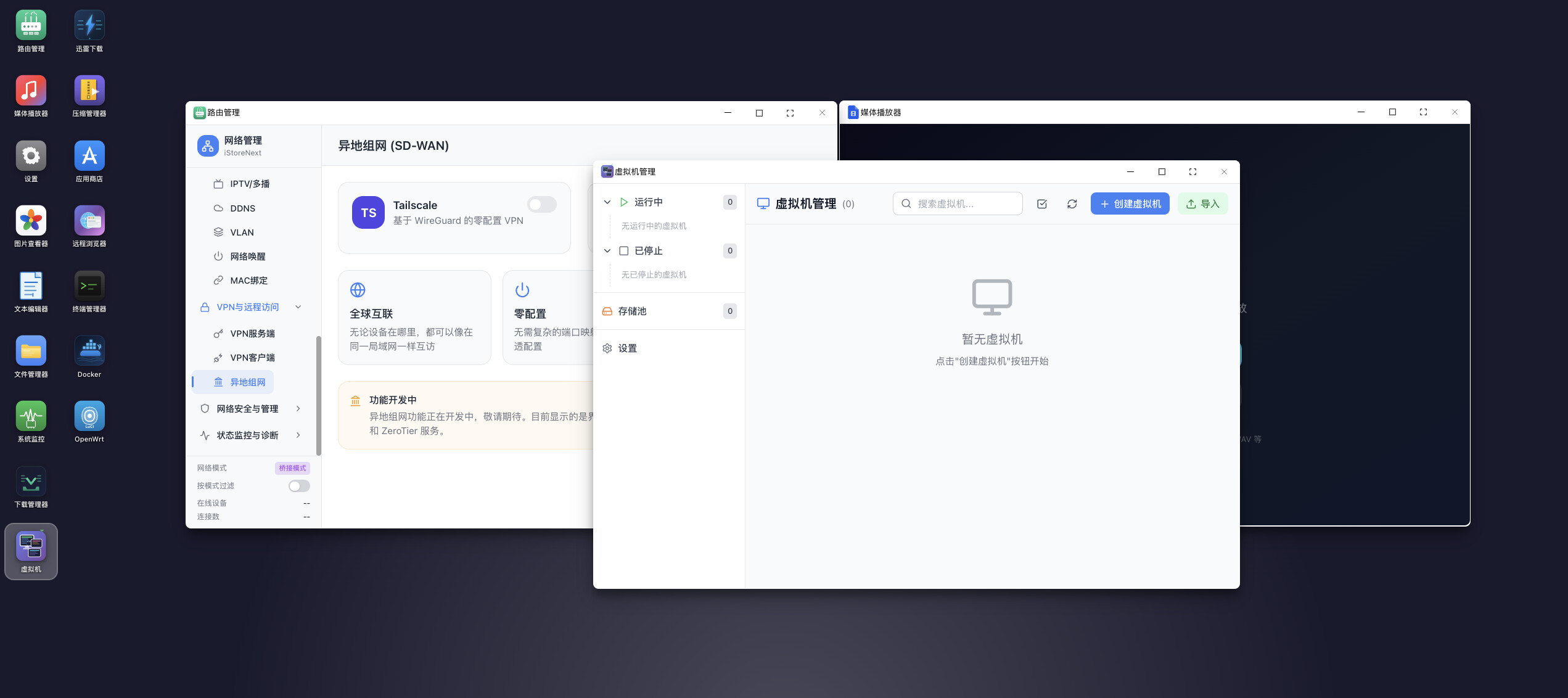Toggle the 按模式过滤 switch
The width and height of the screenshot is (1568, 698).
(299, 486)
